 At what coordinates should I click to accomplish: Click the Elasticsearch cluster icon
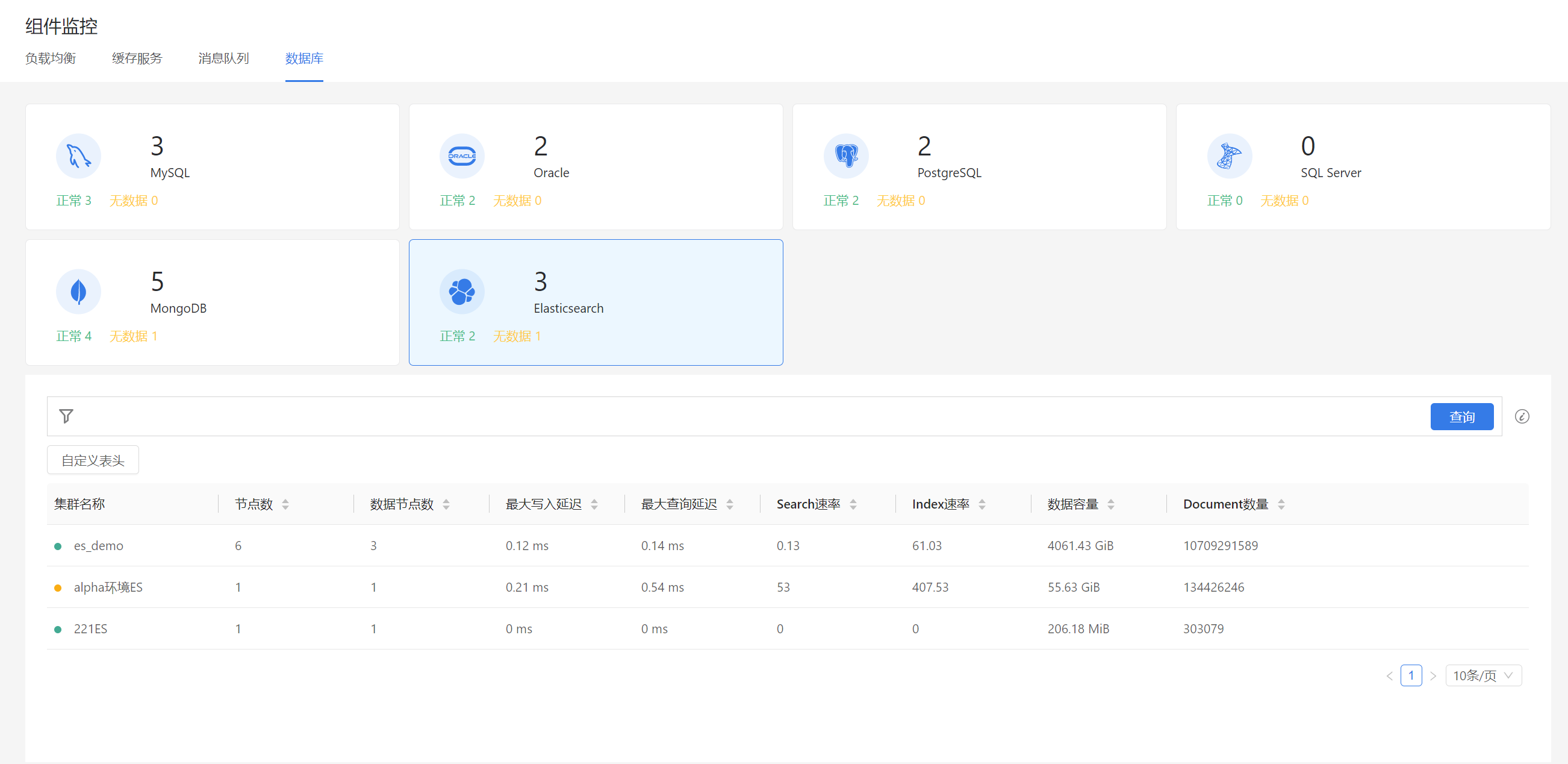click(x=462, y=291)
